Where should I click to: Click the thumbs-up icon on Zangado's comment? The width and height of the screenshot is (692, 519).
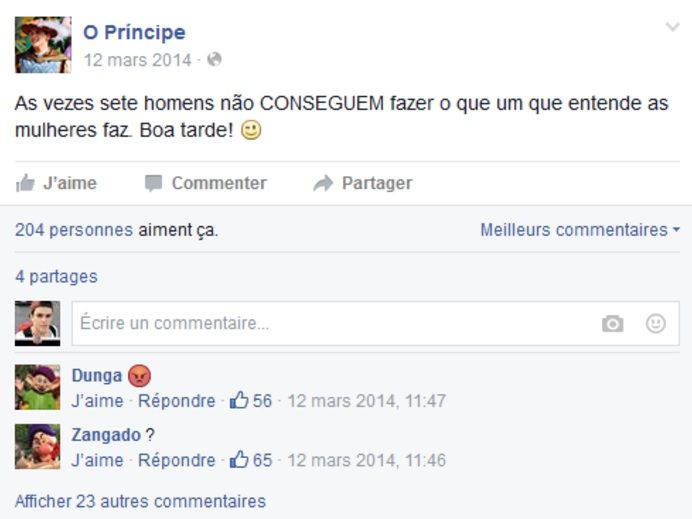[239, 461]
